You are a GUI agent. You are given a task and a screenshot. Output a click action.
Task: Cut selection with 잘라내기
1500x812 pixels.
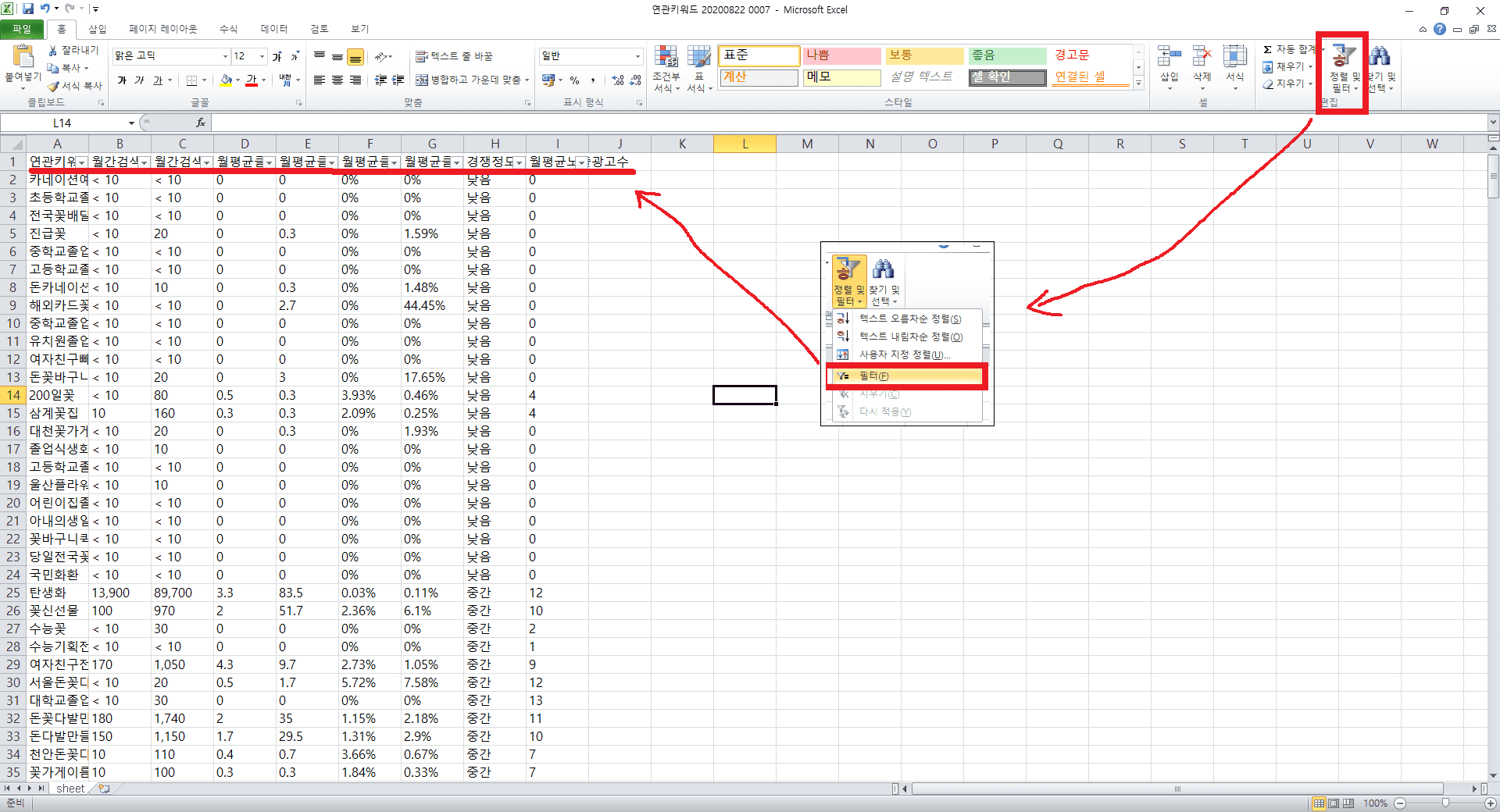click(73, 50)
